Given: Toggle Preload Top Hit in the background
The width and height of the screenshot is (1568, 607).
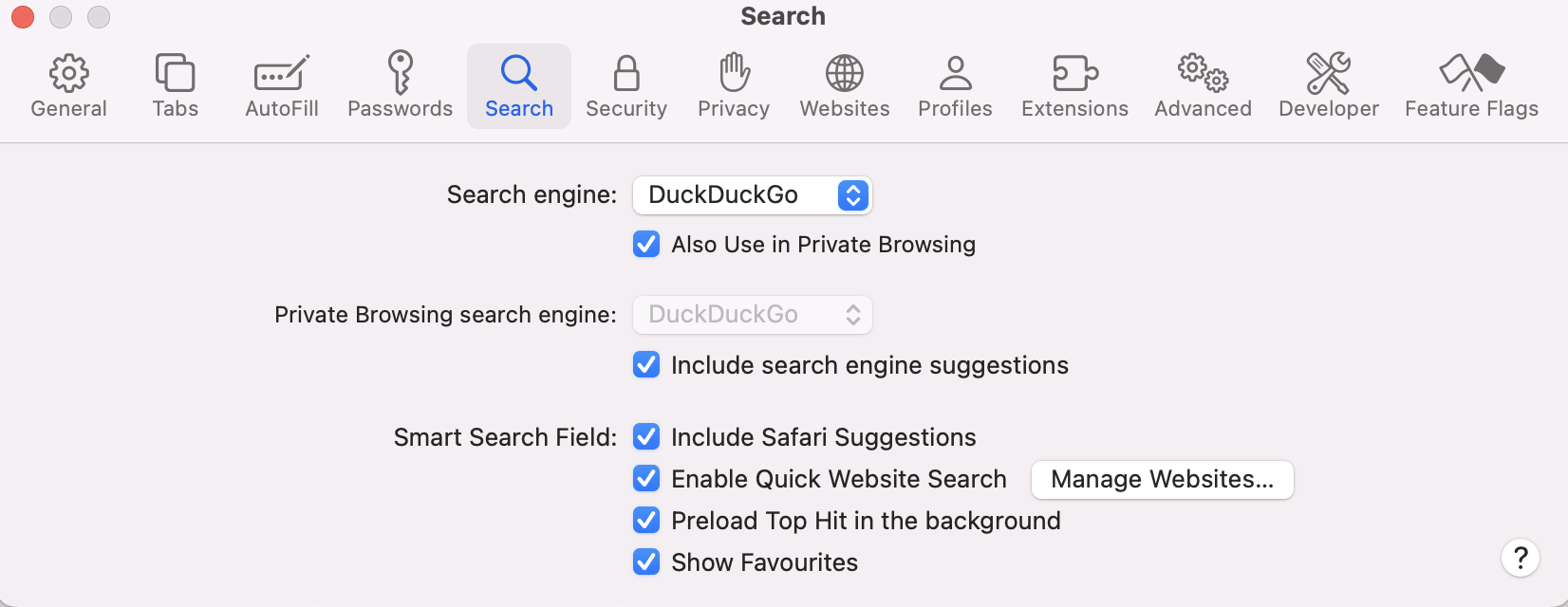Looking at the screenshot, I should (x=646, y=521).
